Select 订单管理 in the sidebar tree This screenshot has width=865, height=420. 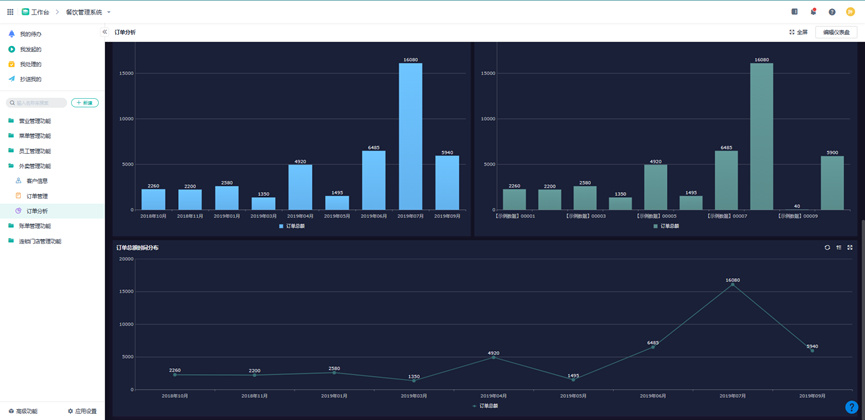point(37,196)
